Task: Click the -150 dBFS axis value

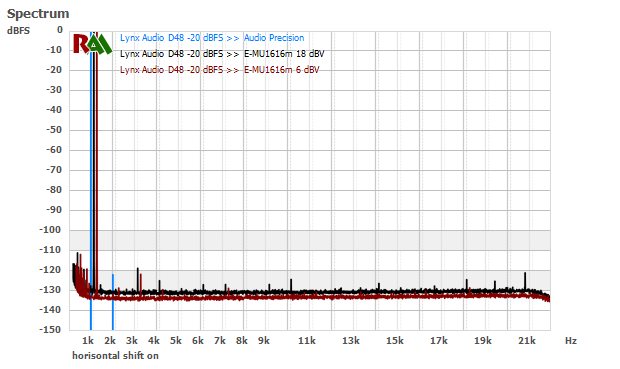Action: (x=50, y=330)
